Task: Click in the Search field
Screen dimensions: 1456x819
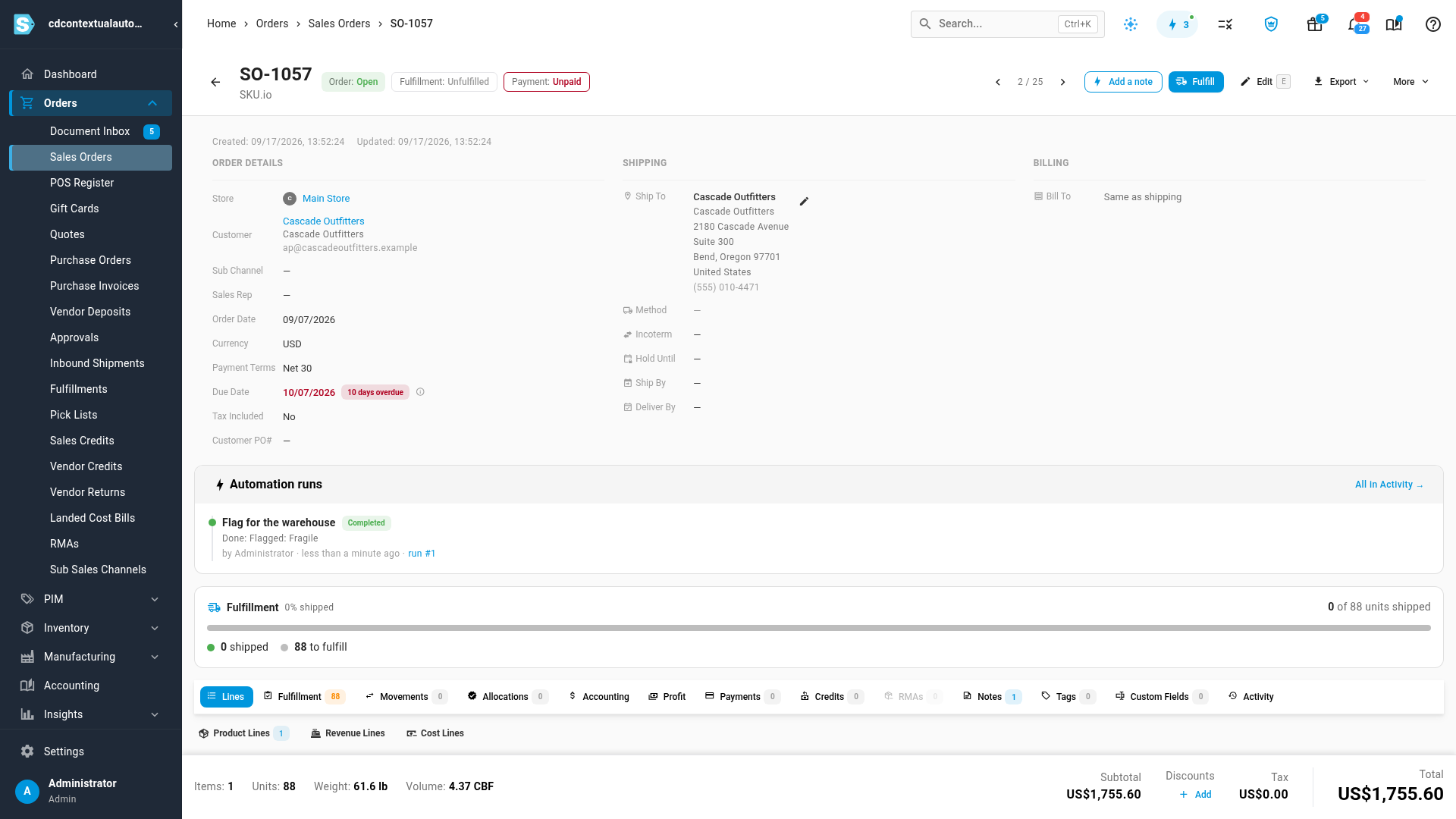Action: click(1007, 24)
